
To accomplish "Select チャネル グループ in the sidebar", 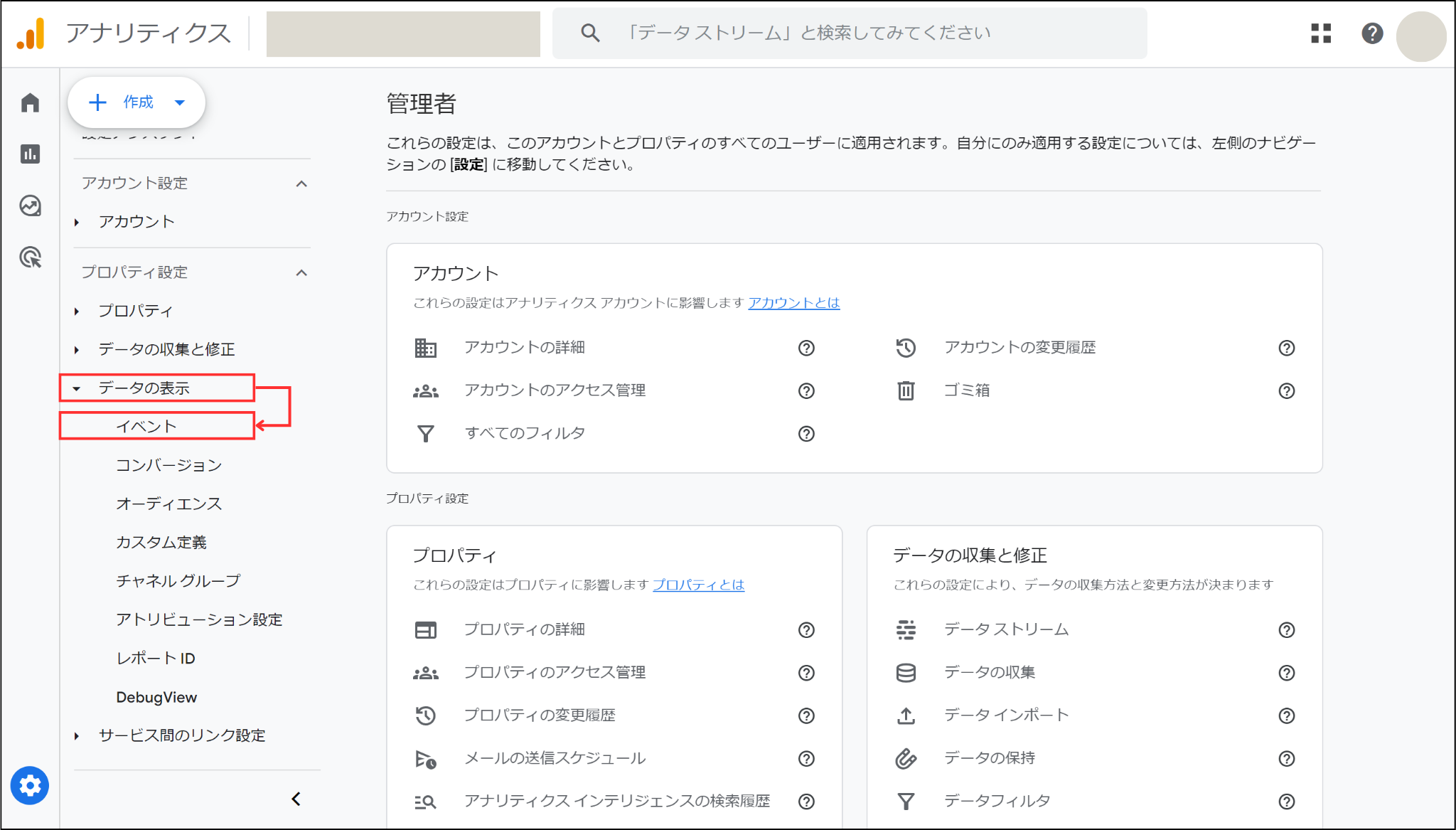I will point(178,580).
